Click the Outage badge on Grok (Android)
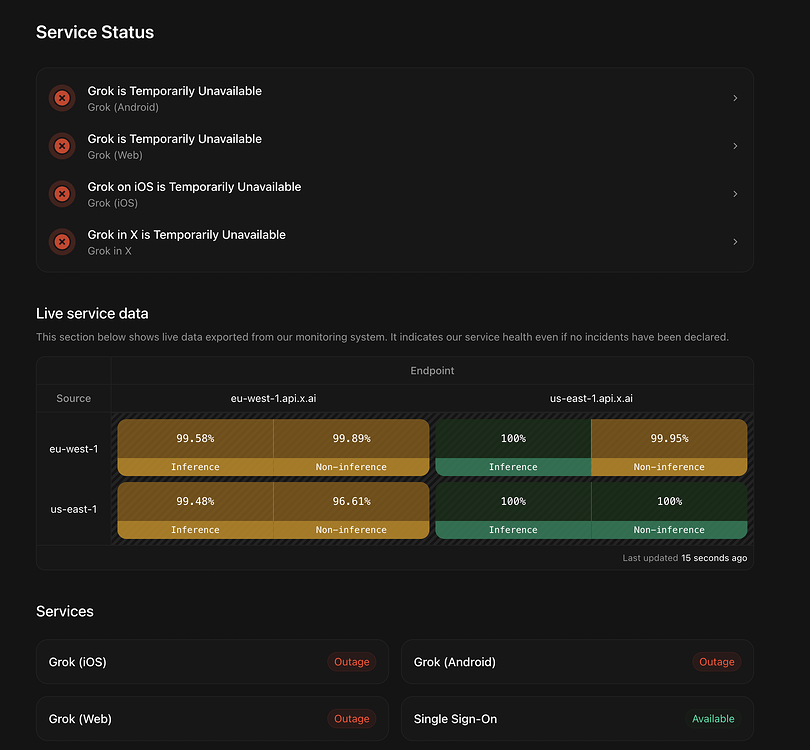Image resolution: width=810 pixels, height=750 pixels. coord(716,662)
